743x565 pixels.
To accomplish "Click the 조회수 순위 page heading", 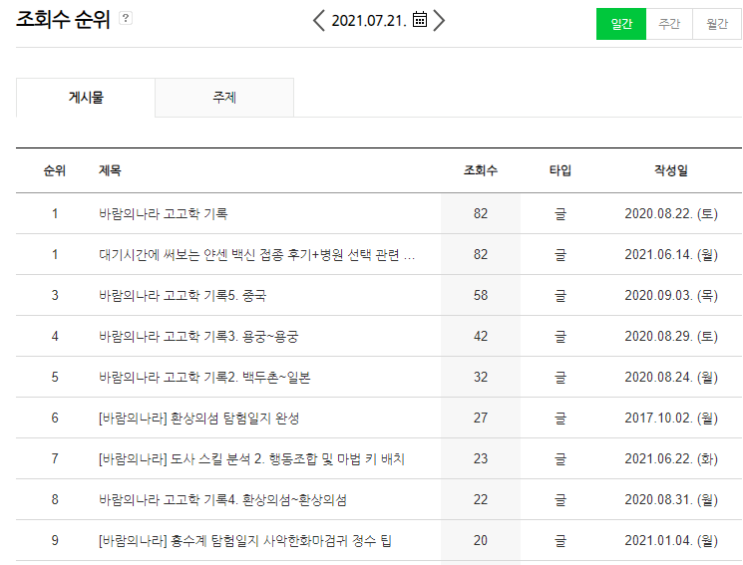I will pyautogui.click(x=63, y=19).
